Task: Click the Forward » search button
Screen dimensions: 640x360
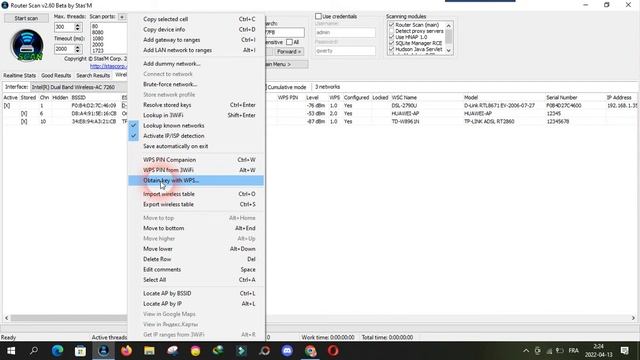Action: tap(289, 52)
